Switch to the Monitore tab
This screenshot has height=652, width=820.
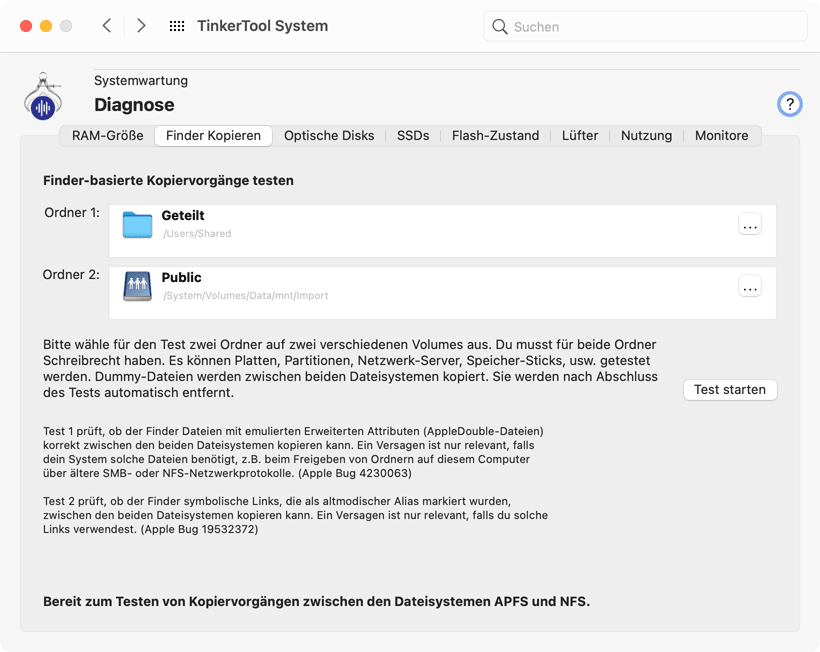(x=721, y=135)
